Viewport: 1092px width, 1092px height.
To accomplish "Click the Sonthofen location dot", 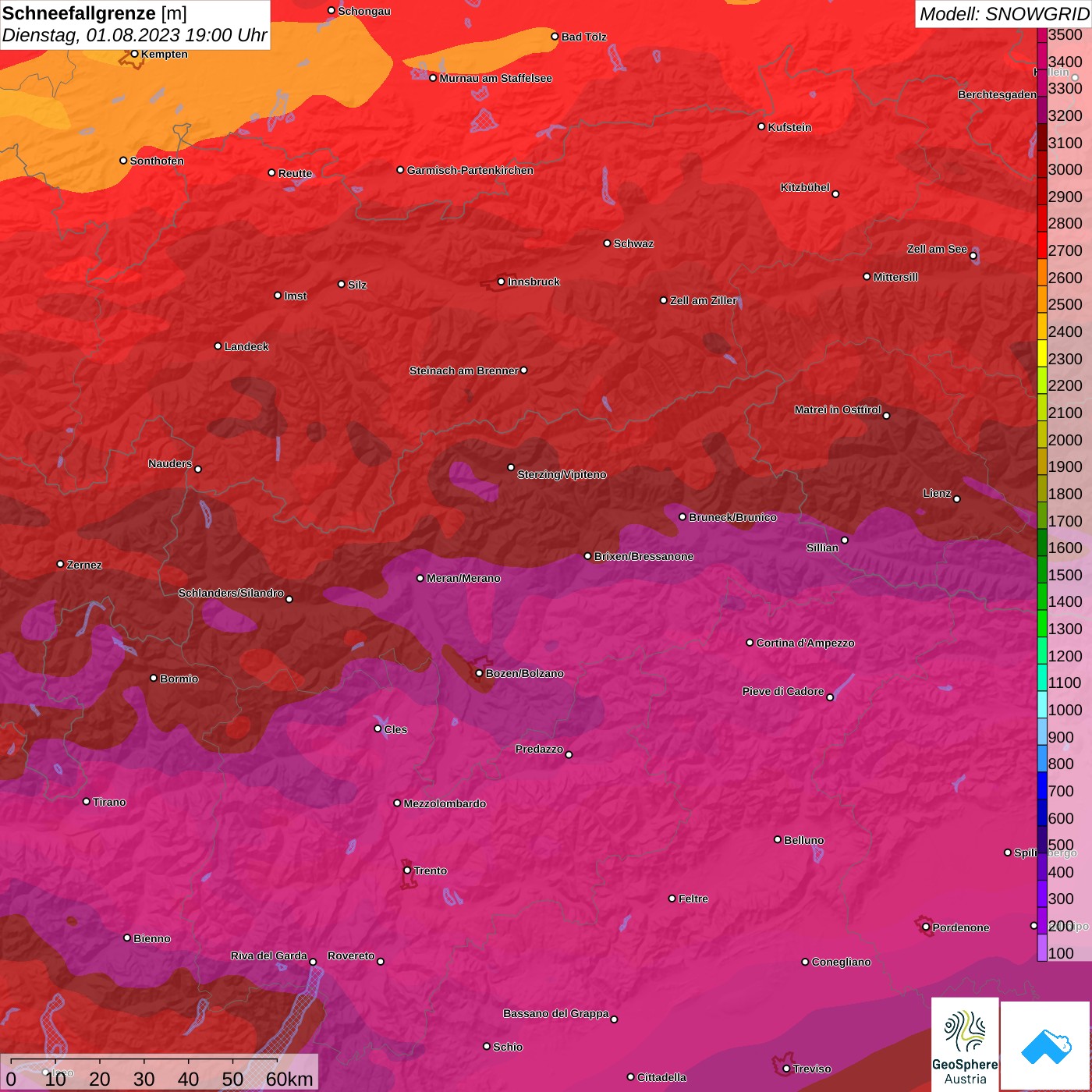I will 123,161.
